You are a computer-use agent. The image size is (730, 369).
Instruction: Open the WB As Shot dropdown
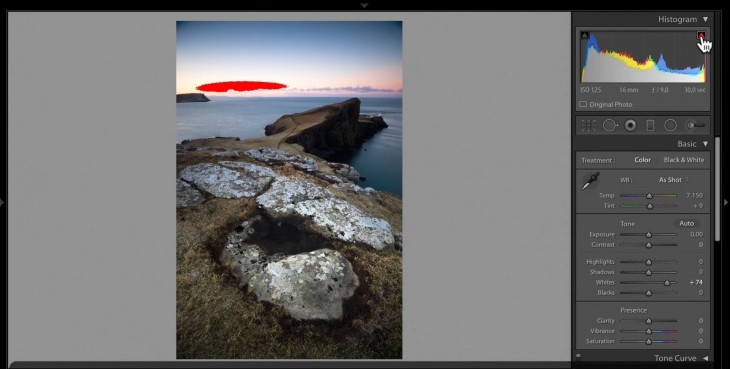pyautogui.click(x=674, y=180)
